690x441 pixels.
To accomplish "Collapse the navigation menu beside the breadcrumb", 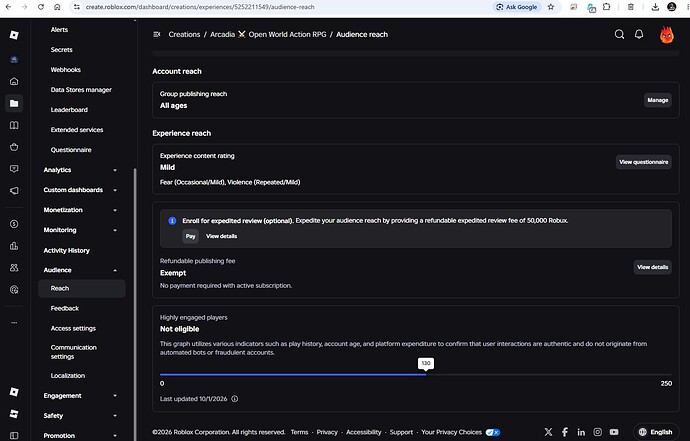I will click(x=157, y=34).
